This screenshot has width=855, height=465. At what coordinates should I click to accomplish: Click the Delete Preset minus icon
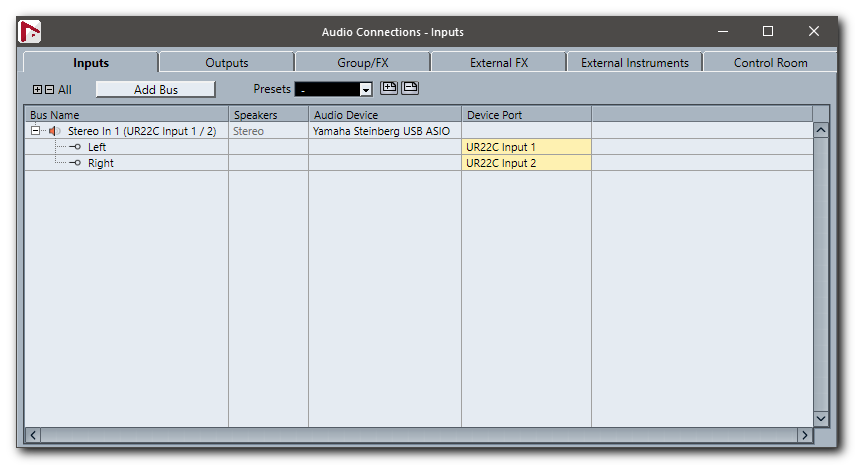[x=410, y=88]
